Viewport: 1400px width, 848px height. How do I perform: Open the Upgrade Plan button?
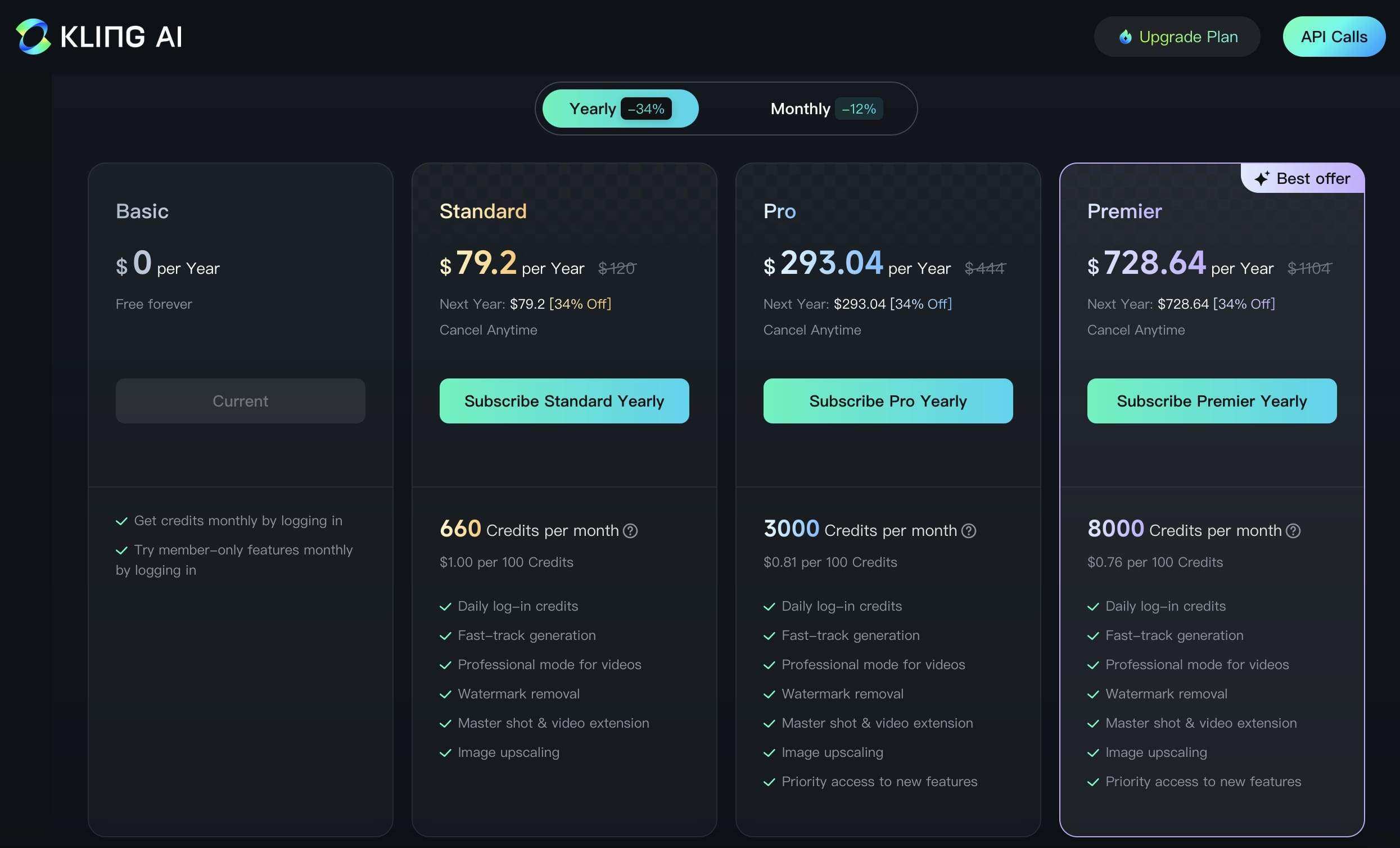coord(1177,37)
